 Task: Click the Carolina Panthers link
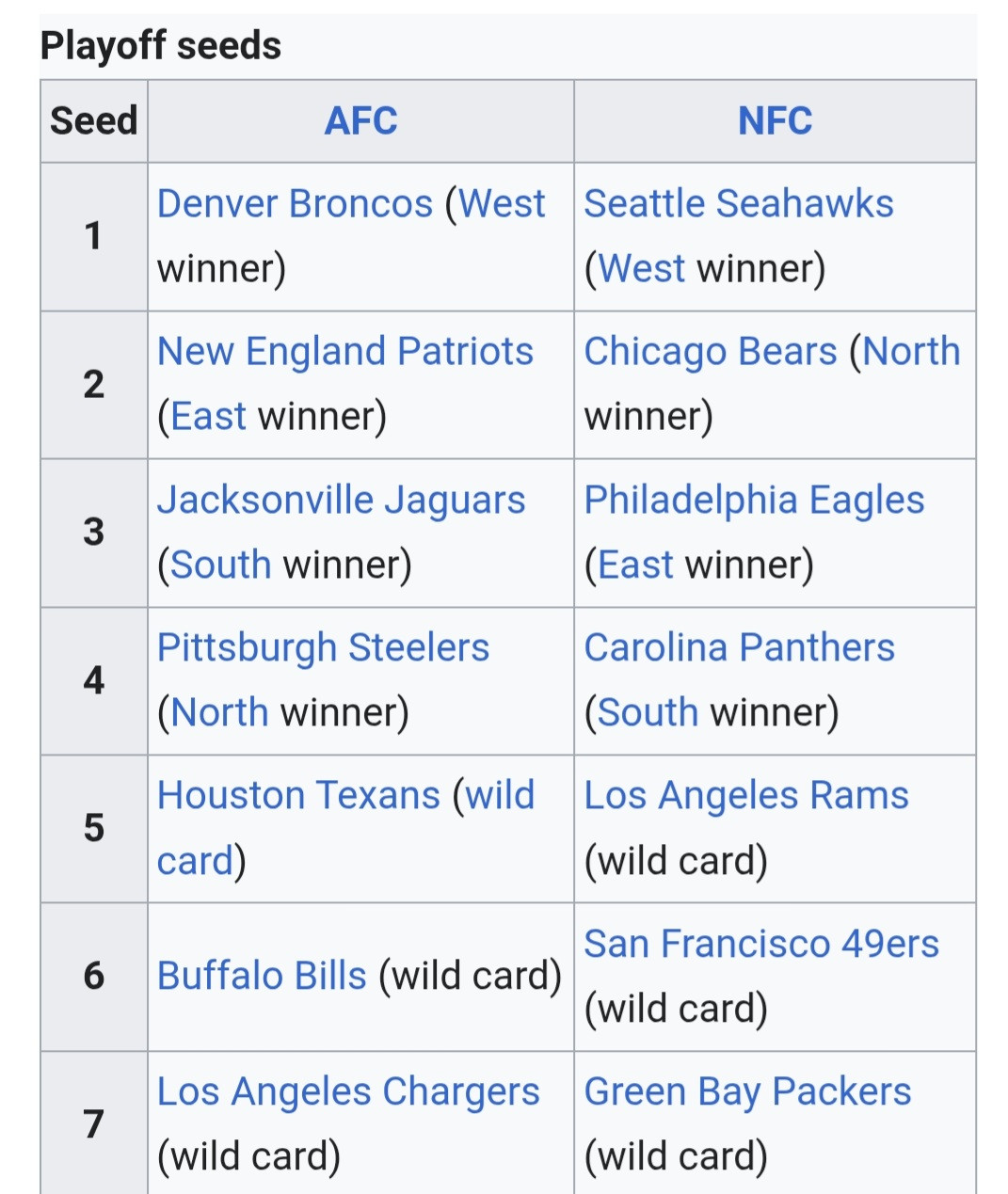[x=739, y=648]
